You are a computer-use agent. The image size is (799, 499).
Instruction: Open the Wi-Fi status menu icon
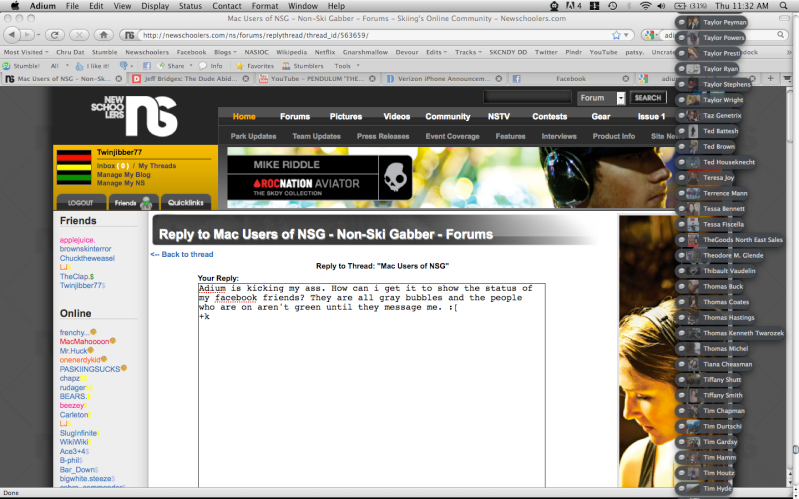[x=645, y=6]
